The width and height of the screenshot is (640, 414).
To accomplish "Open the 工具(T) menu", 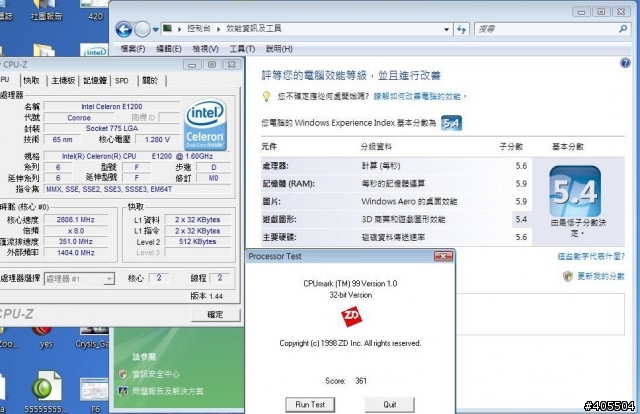I will pos(242,49).
